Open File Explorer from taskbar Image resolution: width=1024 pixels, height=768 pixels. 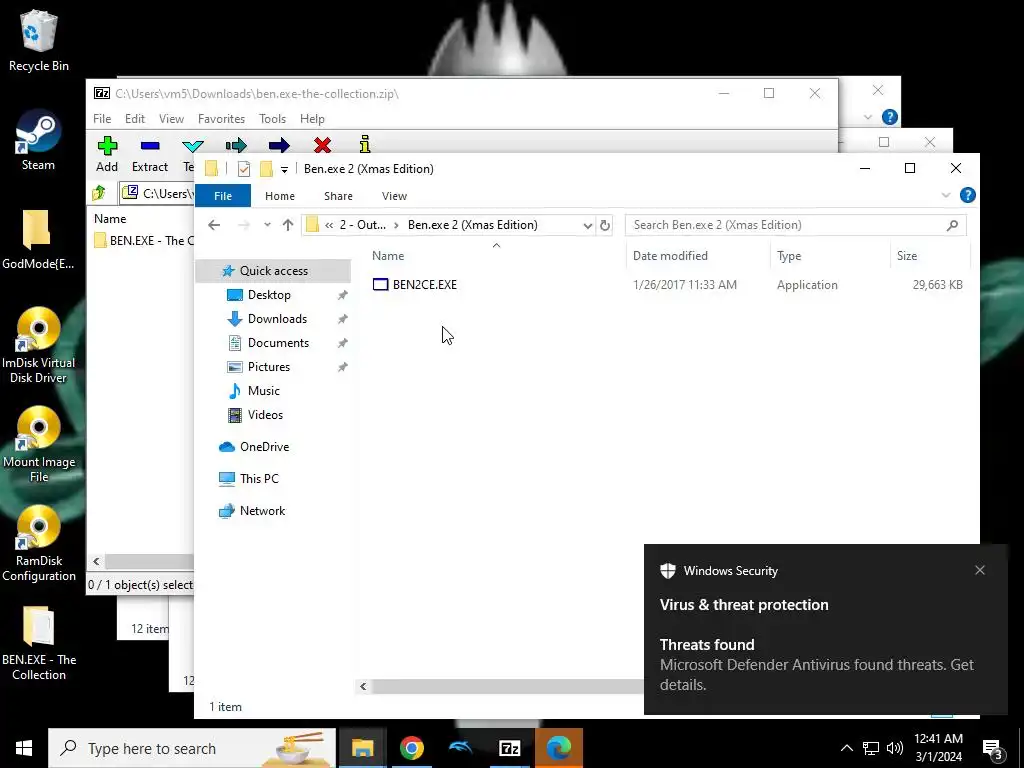point(362,748)
